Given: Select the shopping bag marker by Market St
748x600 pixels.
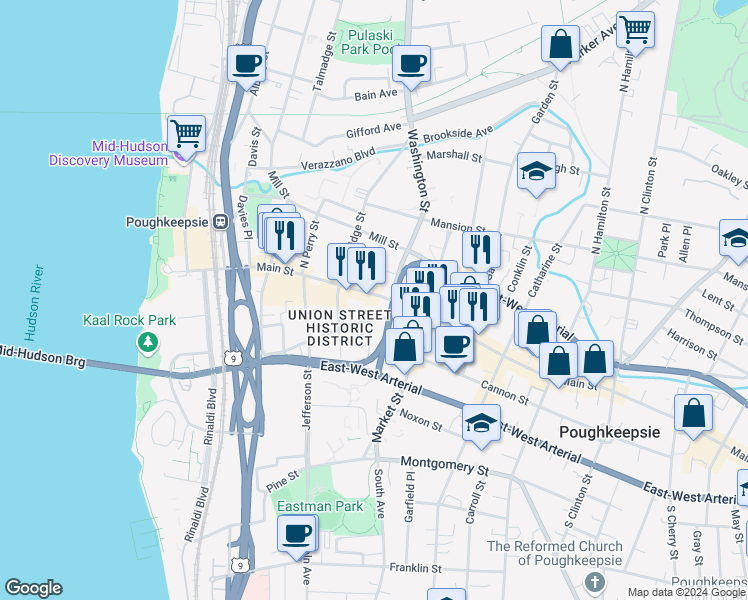Looking at the screenshot, I should pos(405,350).
